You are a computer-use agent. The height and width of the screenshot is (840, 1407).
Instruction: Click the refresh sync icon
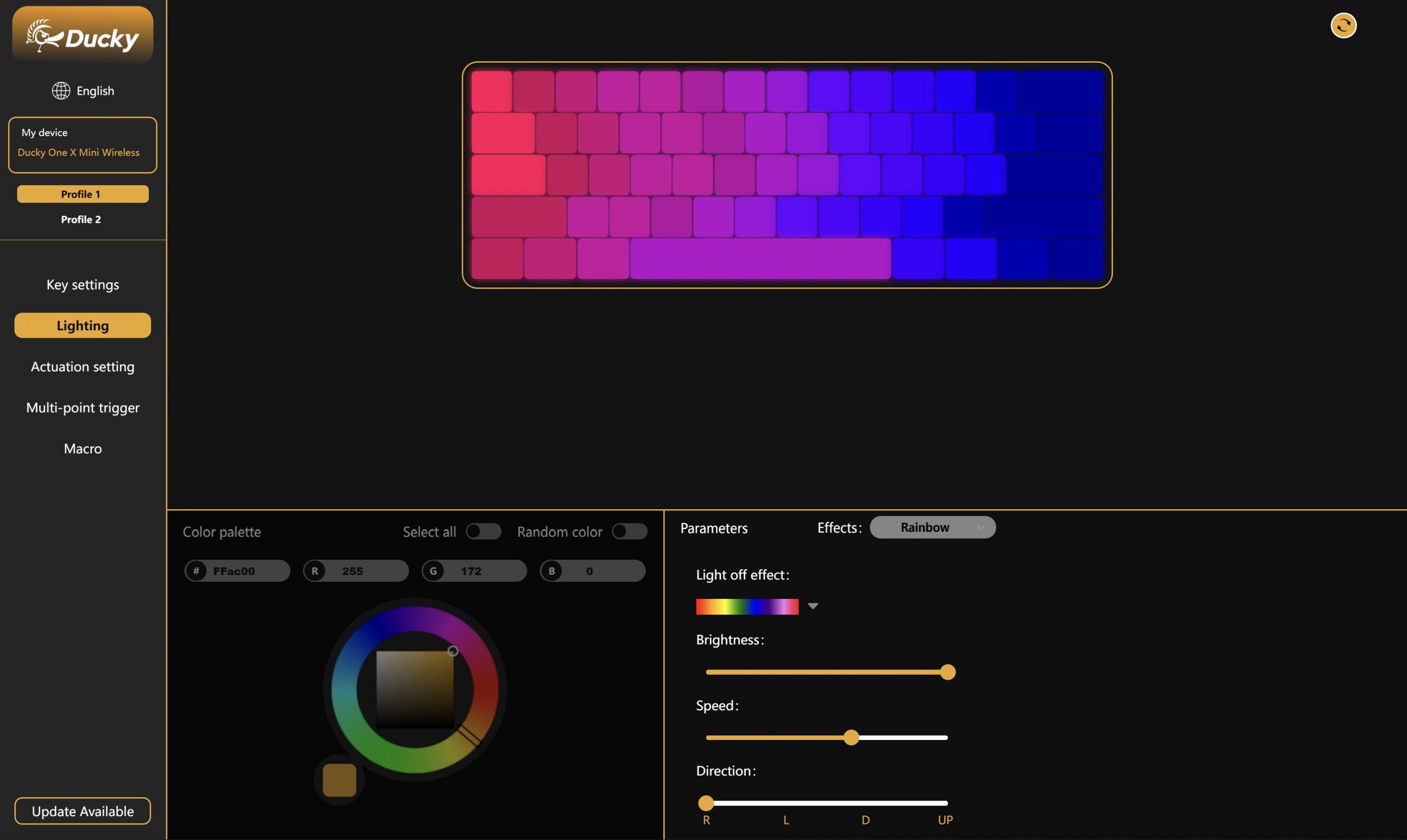coord(1343,25)
